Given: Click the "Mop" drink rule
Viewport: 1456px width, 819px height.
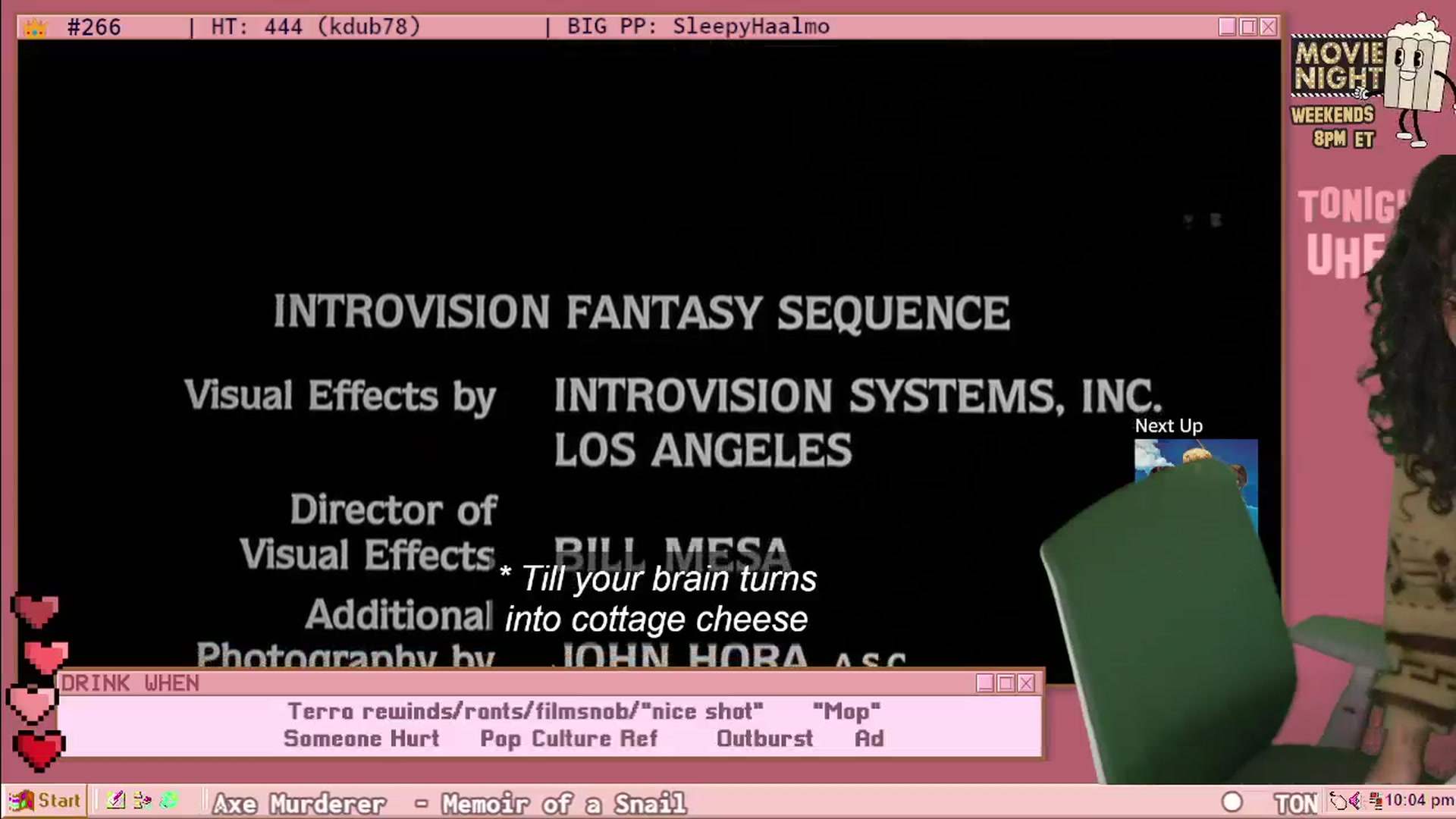Looking at the screenshot, I should 846,711.
